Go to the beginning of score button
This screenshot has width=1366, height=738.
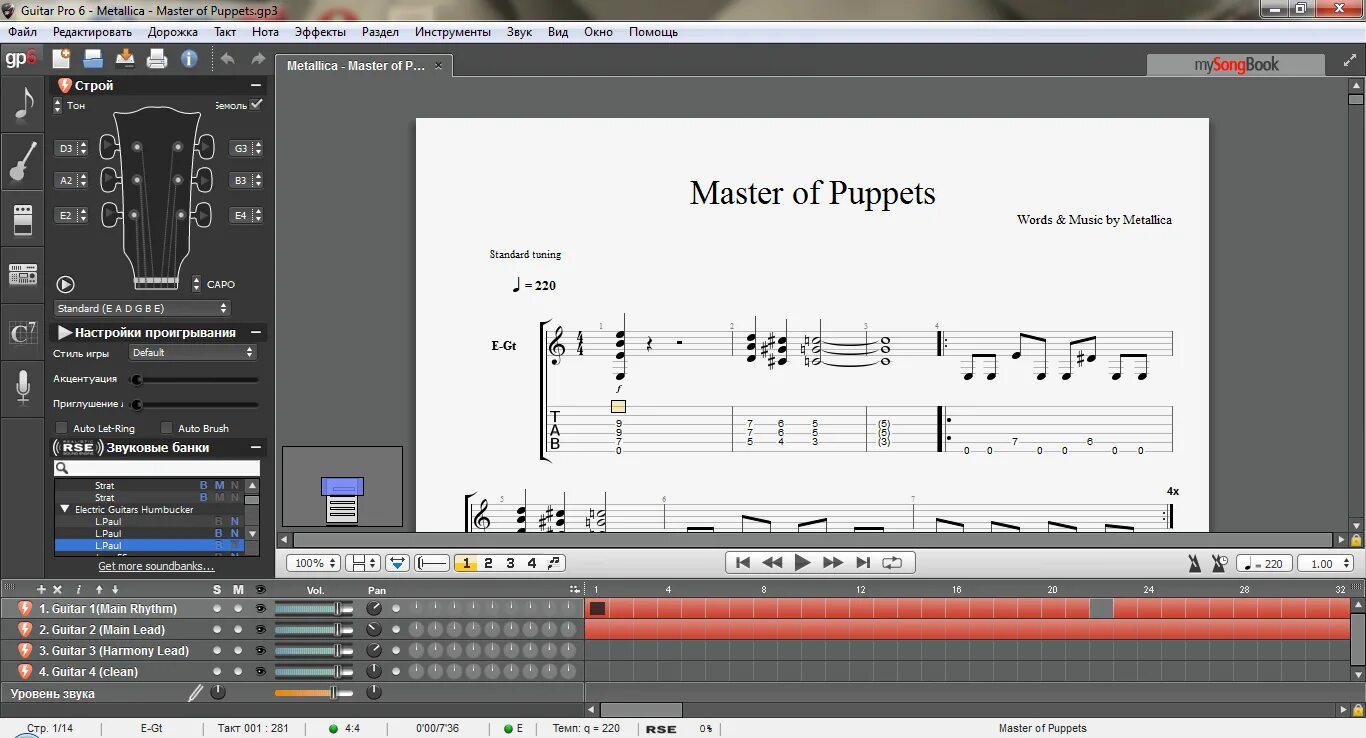pos(743,563)
